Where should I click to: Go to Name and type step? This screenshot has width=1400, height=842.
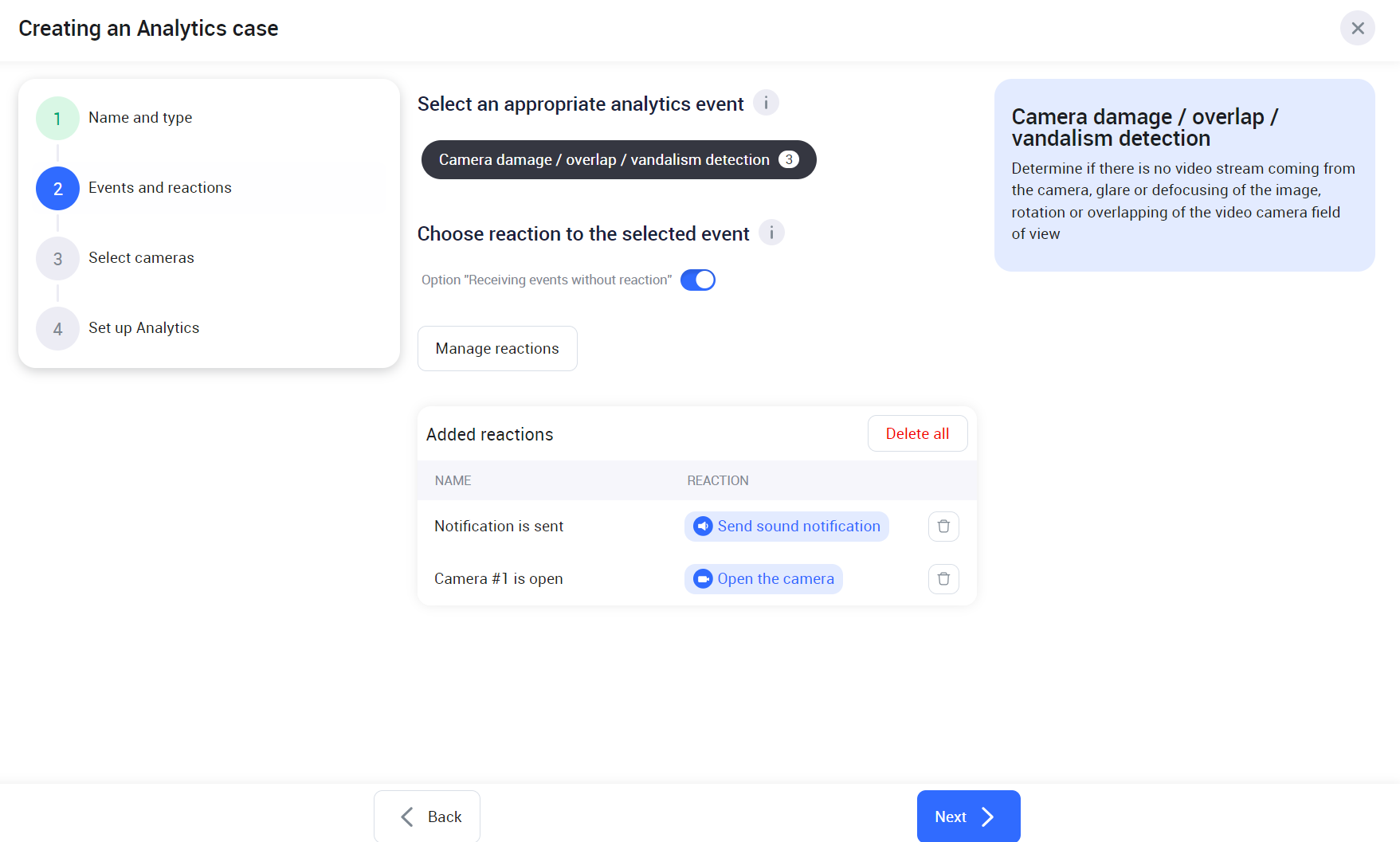(x=140, y=118)
